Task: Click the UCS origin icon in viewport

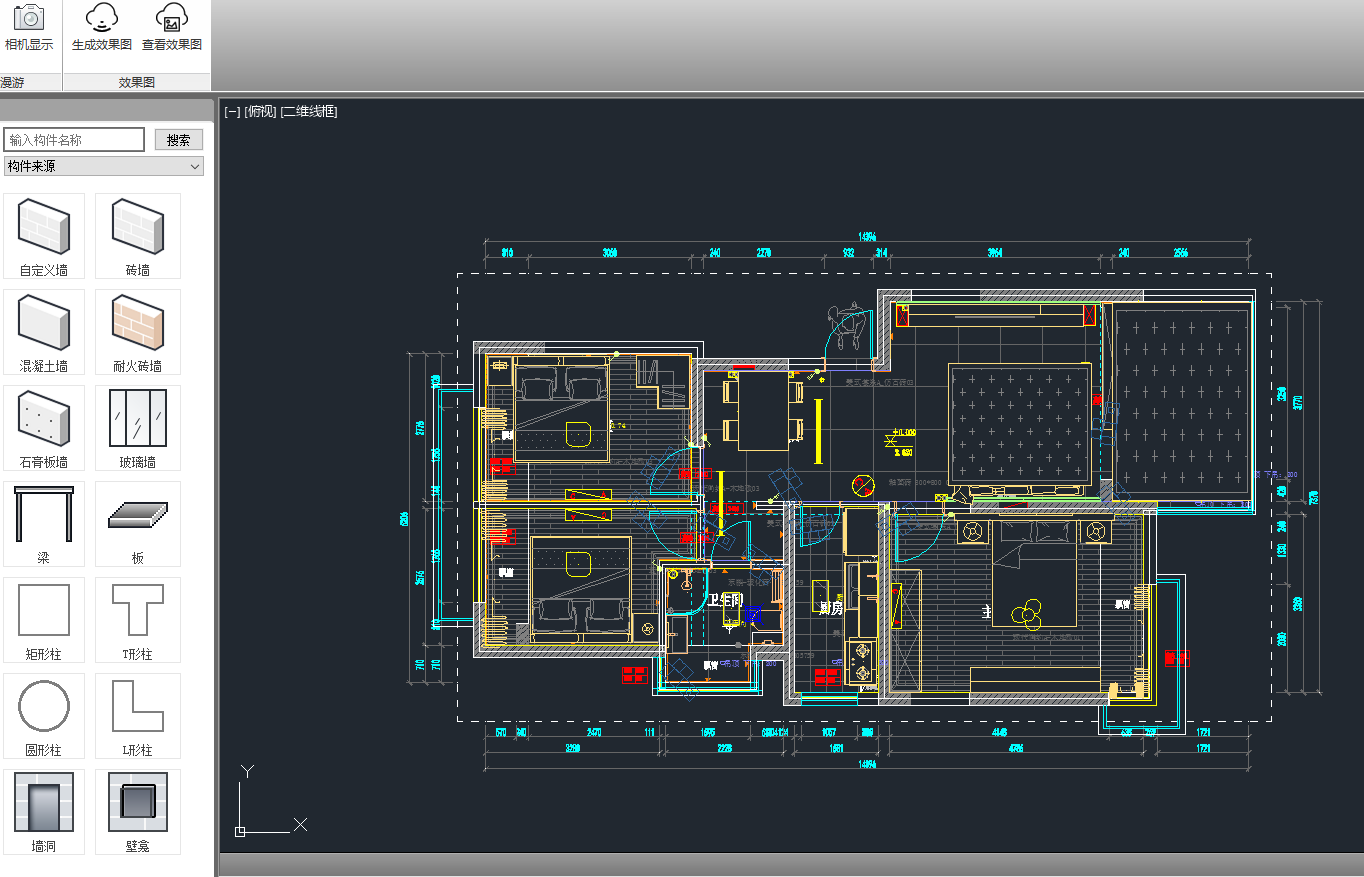Action: point(240,831)
